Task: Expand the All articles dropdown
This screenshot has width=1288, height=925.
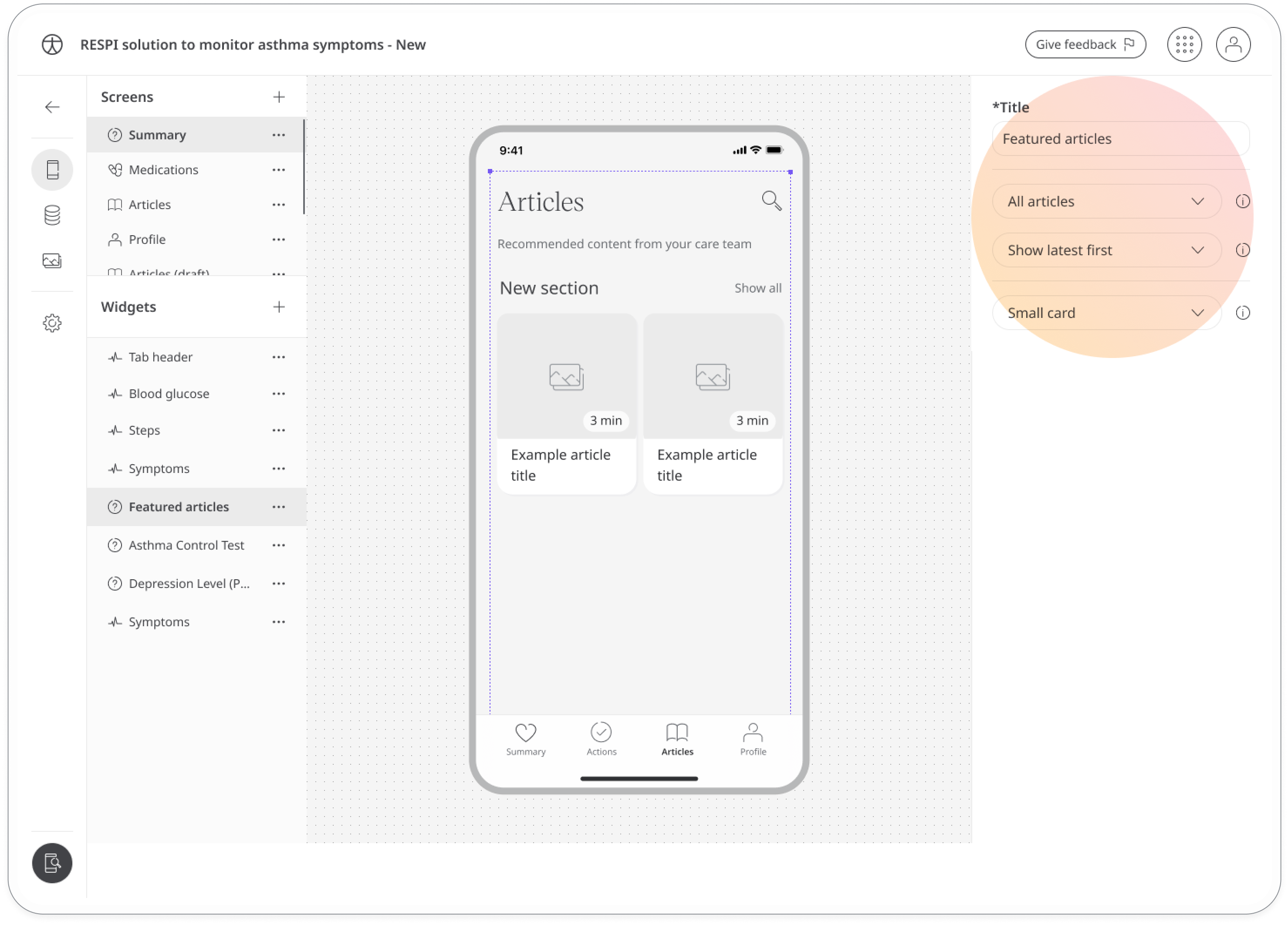Action: 1197,201
